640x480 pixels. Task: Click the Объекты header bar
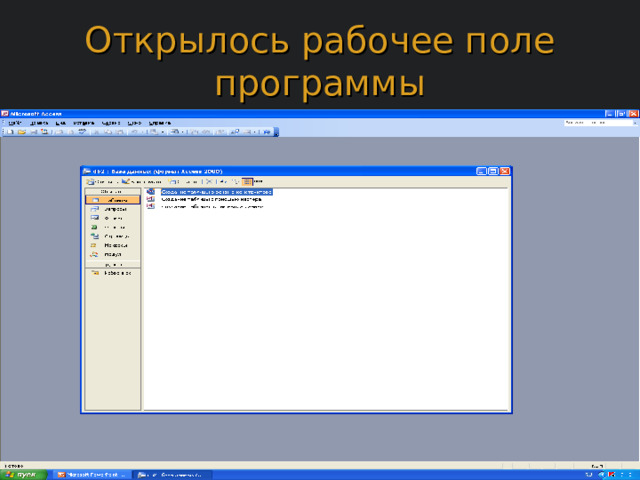click(113, 191)
